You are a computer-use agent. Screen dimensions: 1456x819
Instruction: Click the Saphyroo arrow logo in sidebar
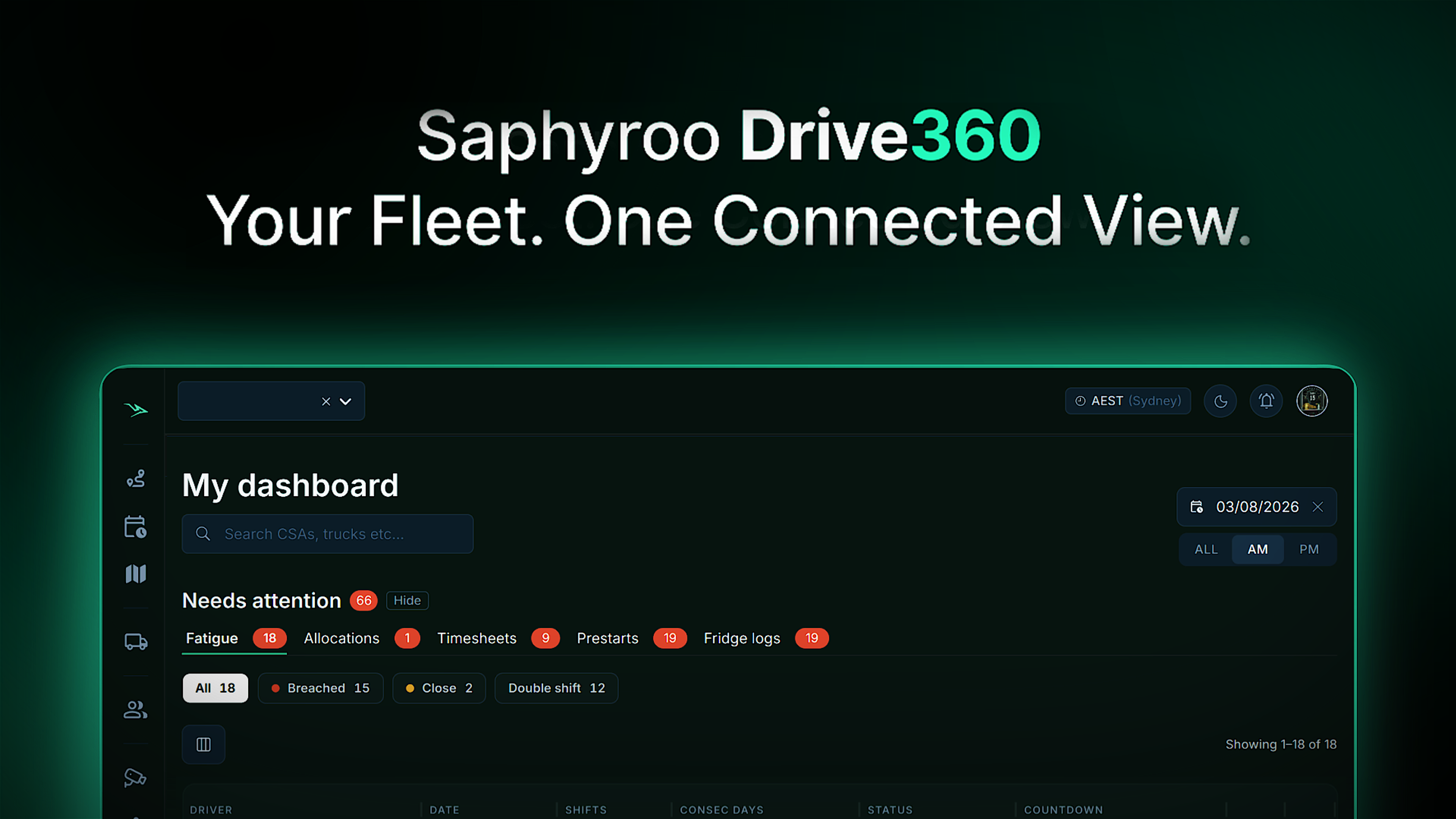[x=136, y=409]
